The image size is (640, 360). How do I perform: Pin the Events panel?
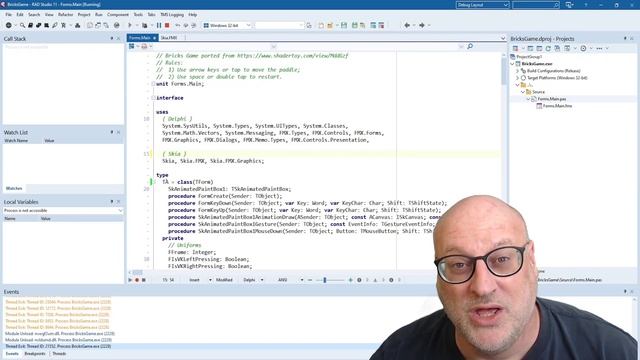tap(625, 291)
